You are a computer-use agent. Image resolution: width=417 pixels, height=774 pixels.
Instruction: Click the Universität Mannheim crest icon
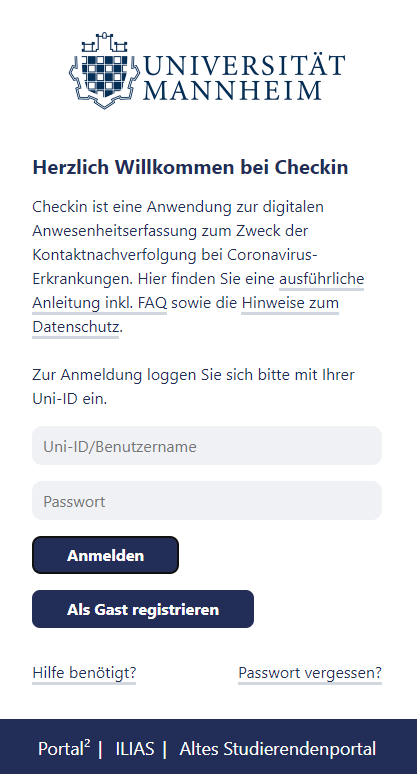[104, 70]
